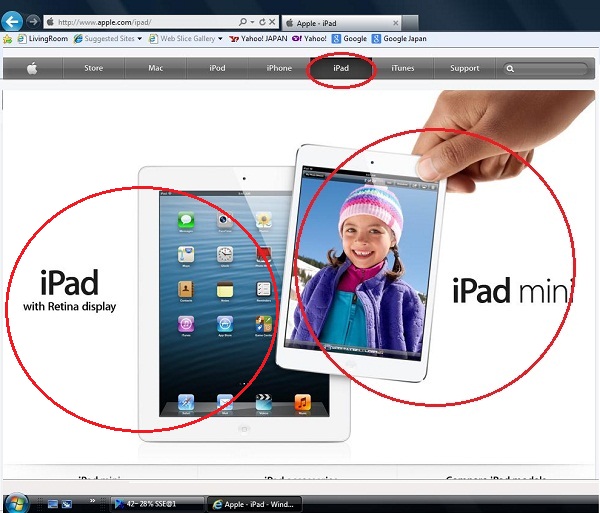Expand the Web Slice Gallery dropdown arrow
This screenshot has height=513, width=600.
point(220,39)
